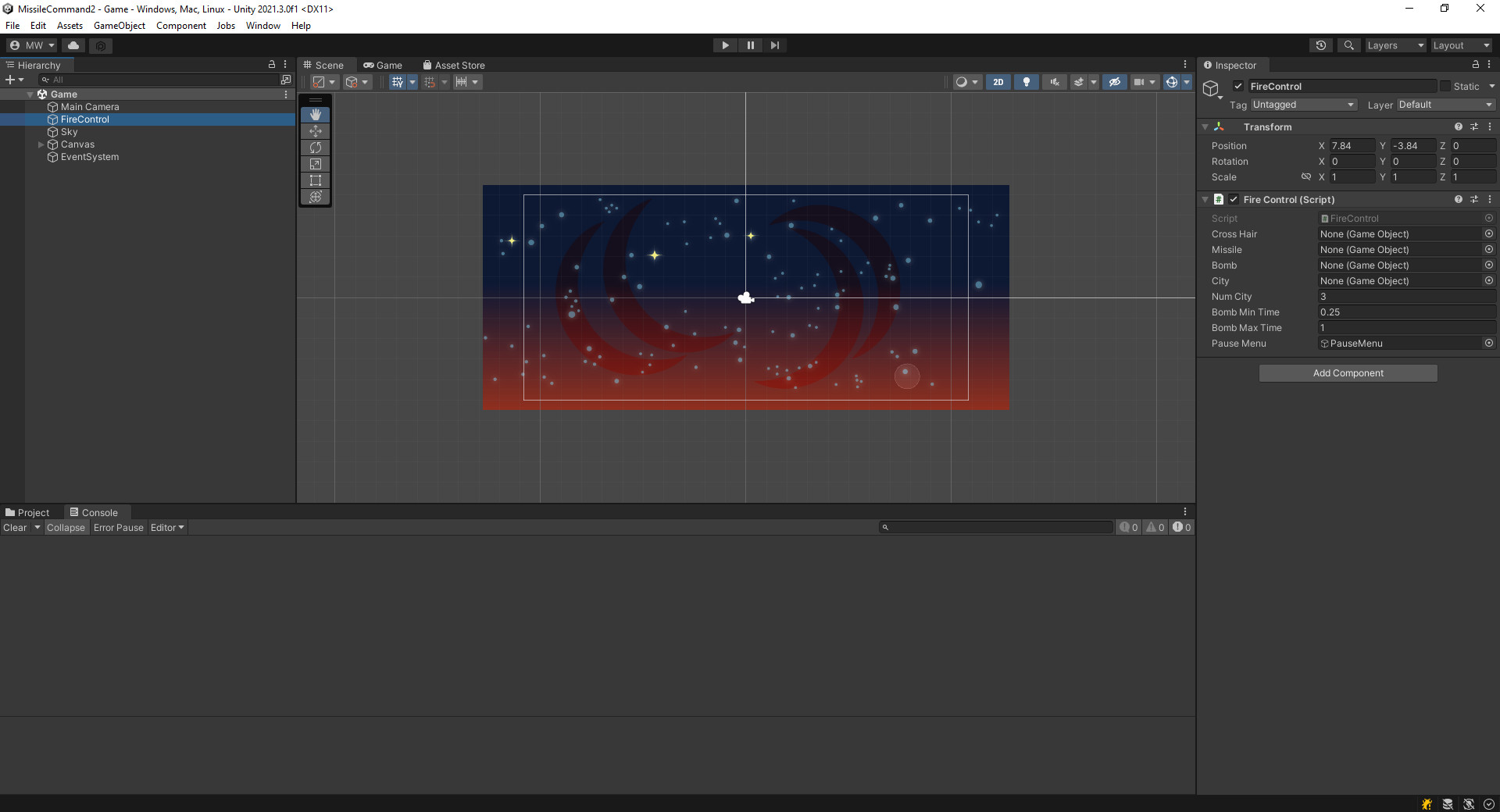1500x812 pixels.
Task: Select the Hand view tool
Action: point(316,115)
